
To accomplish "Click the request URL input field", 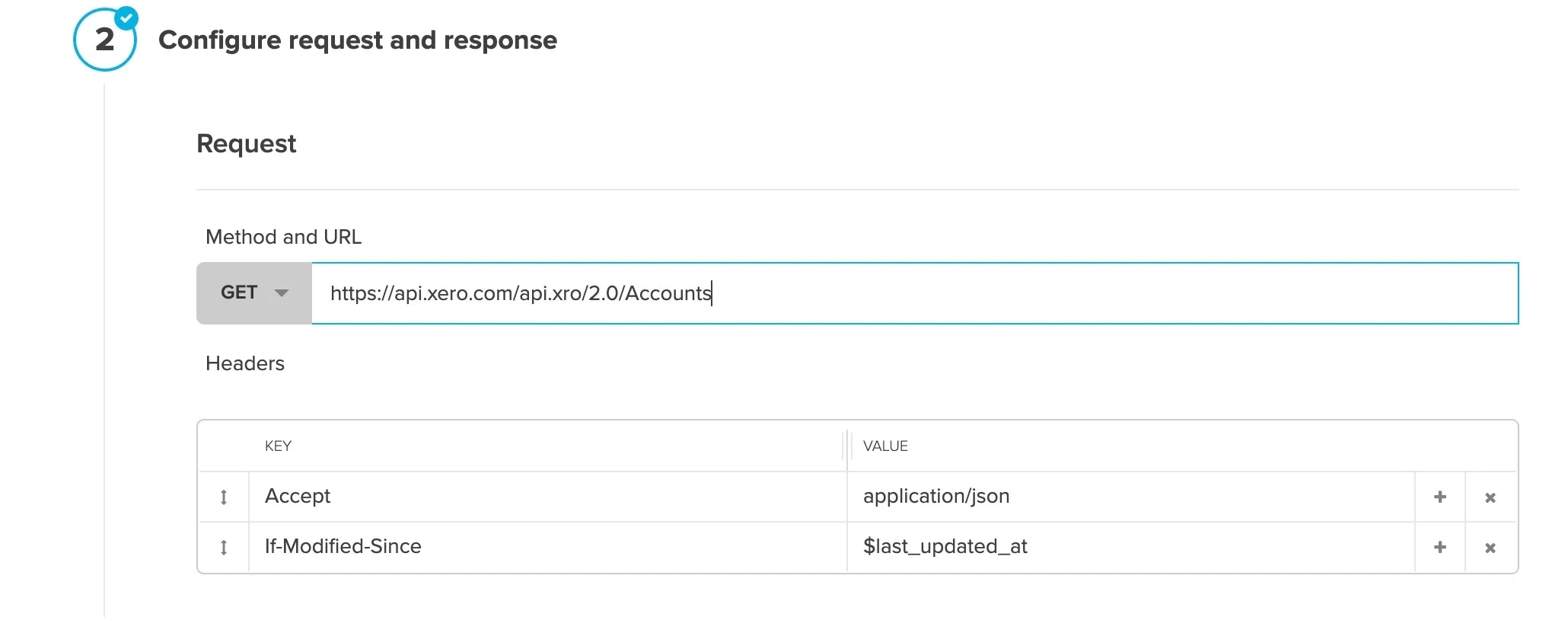I will click(915, 293).
